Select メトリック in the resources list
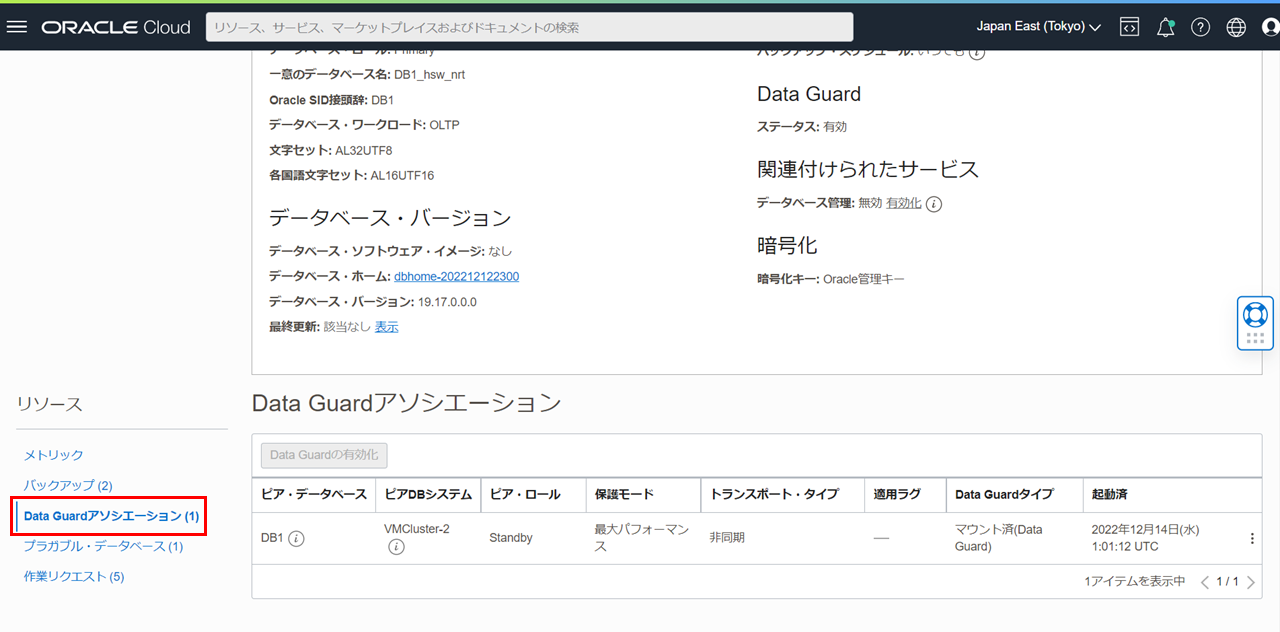 tap(54, 455)
